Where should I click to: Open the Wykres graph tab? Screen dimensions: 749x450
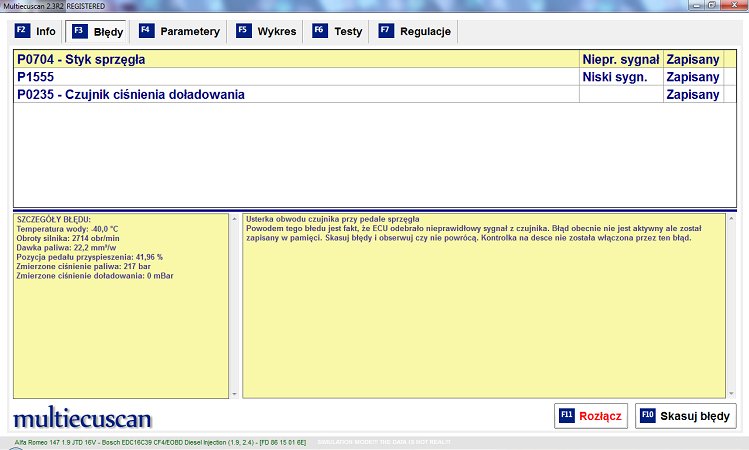[277, 32]
